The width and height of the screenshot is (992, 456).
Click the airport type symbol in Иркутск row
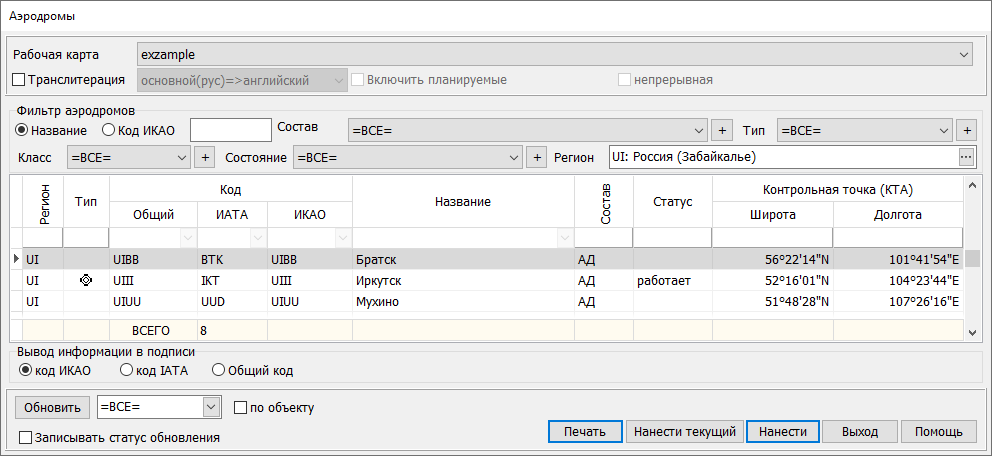click(86, 282)
